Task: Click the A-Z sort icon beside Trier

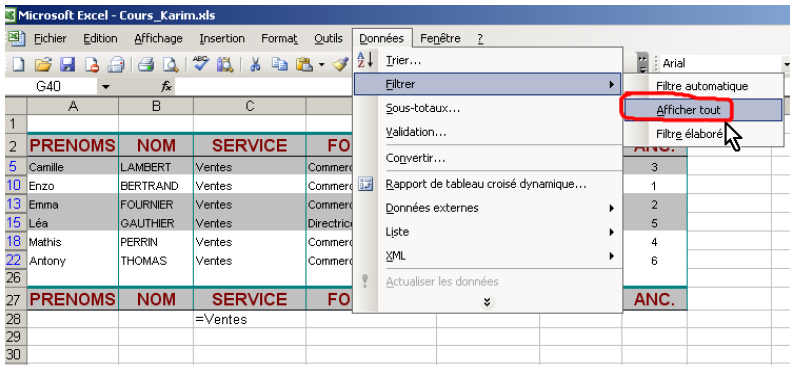Action: tap(365, 60)
